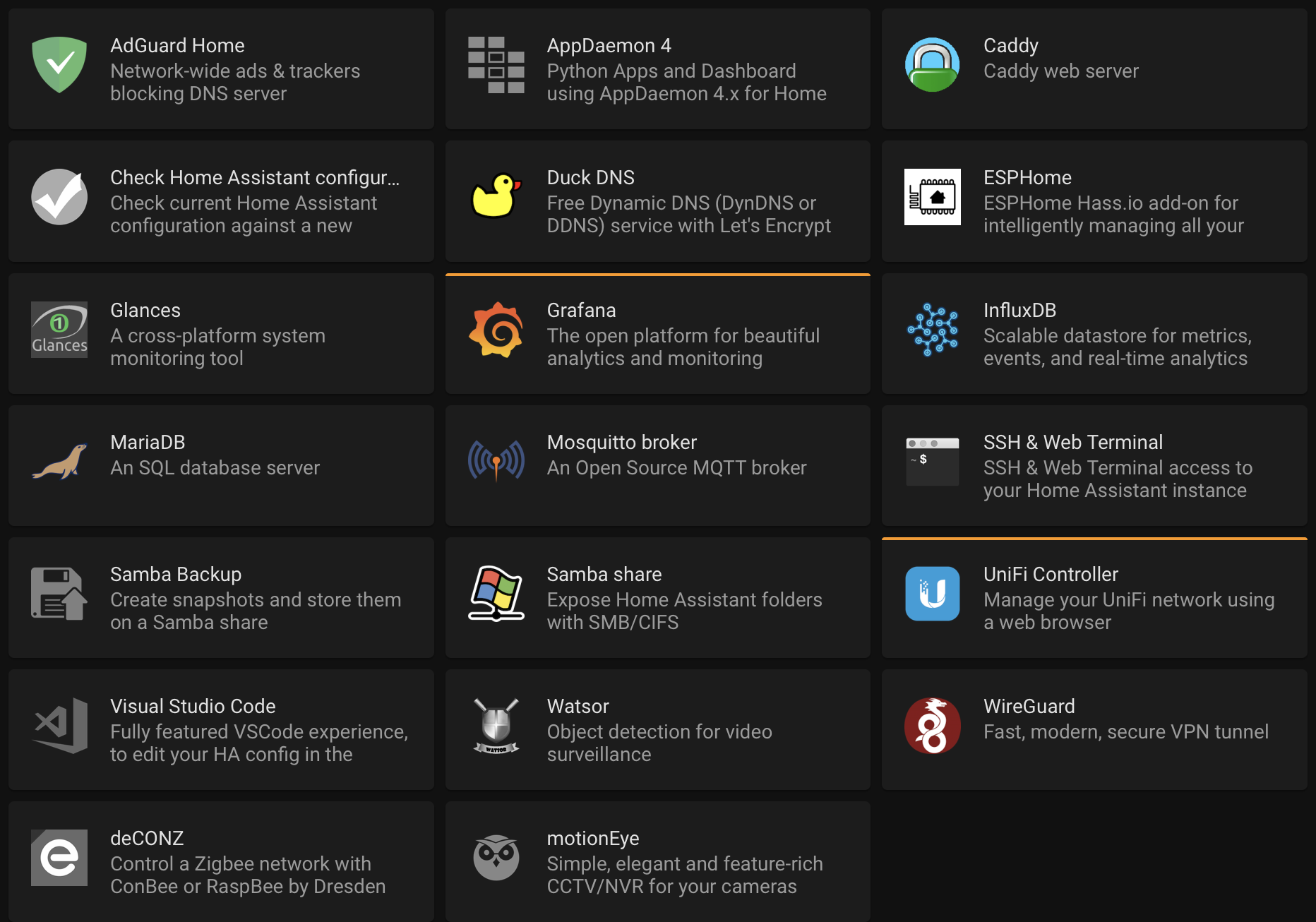Select the Samba share title
Image resolution: width=1316 pixels, height=922 pixels.
[604, 575]
